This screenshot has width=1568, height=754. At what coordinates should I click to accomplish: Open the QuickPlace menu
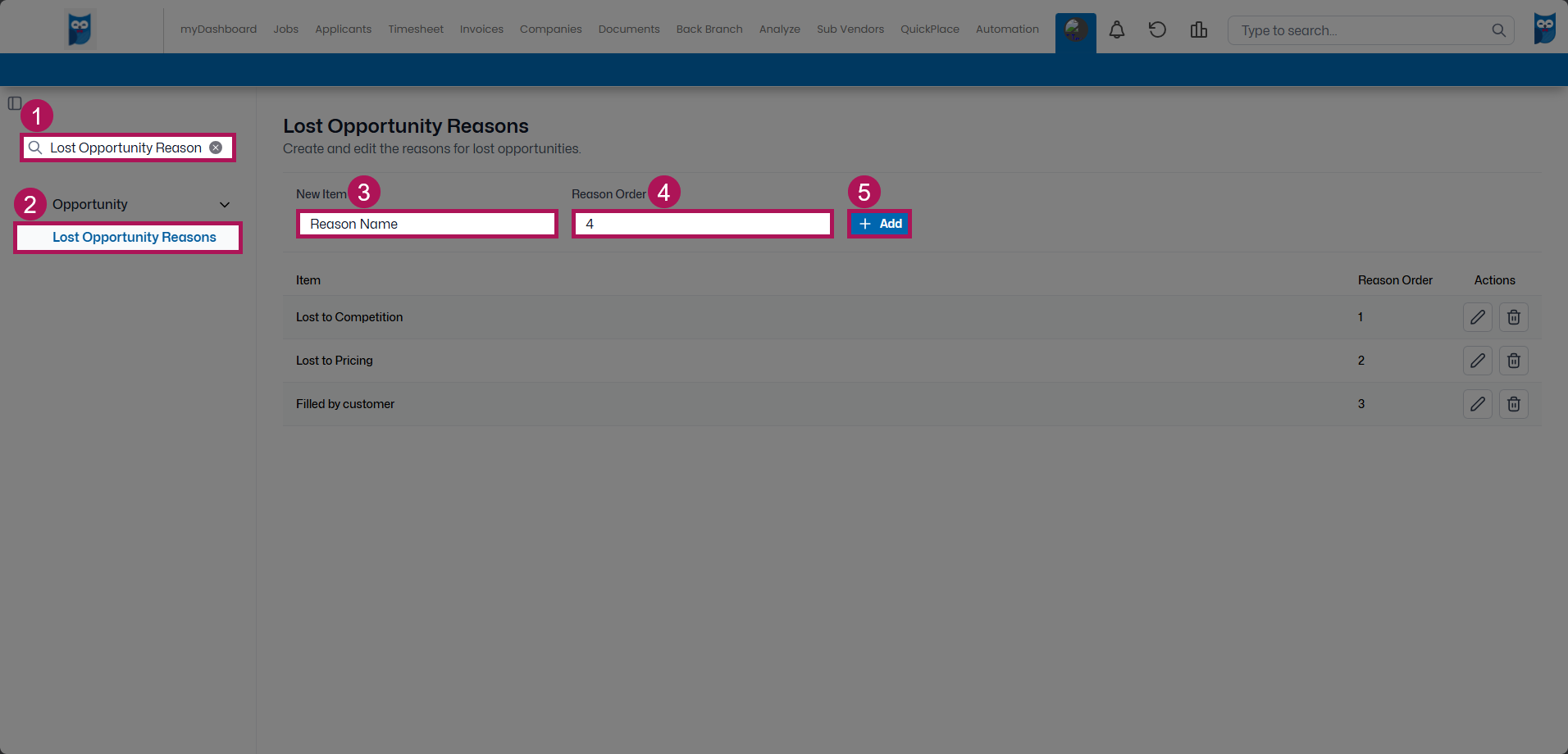pyautogui.click(x=929, y=30)
